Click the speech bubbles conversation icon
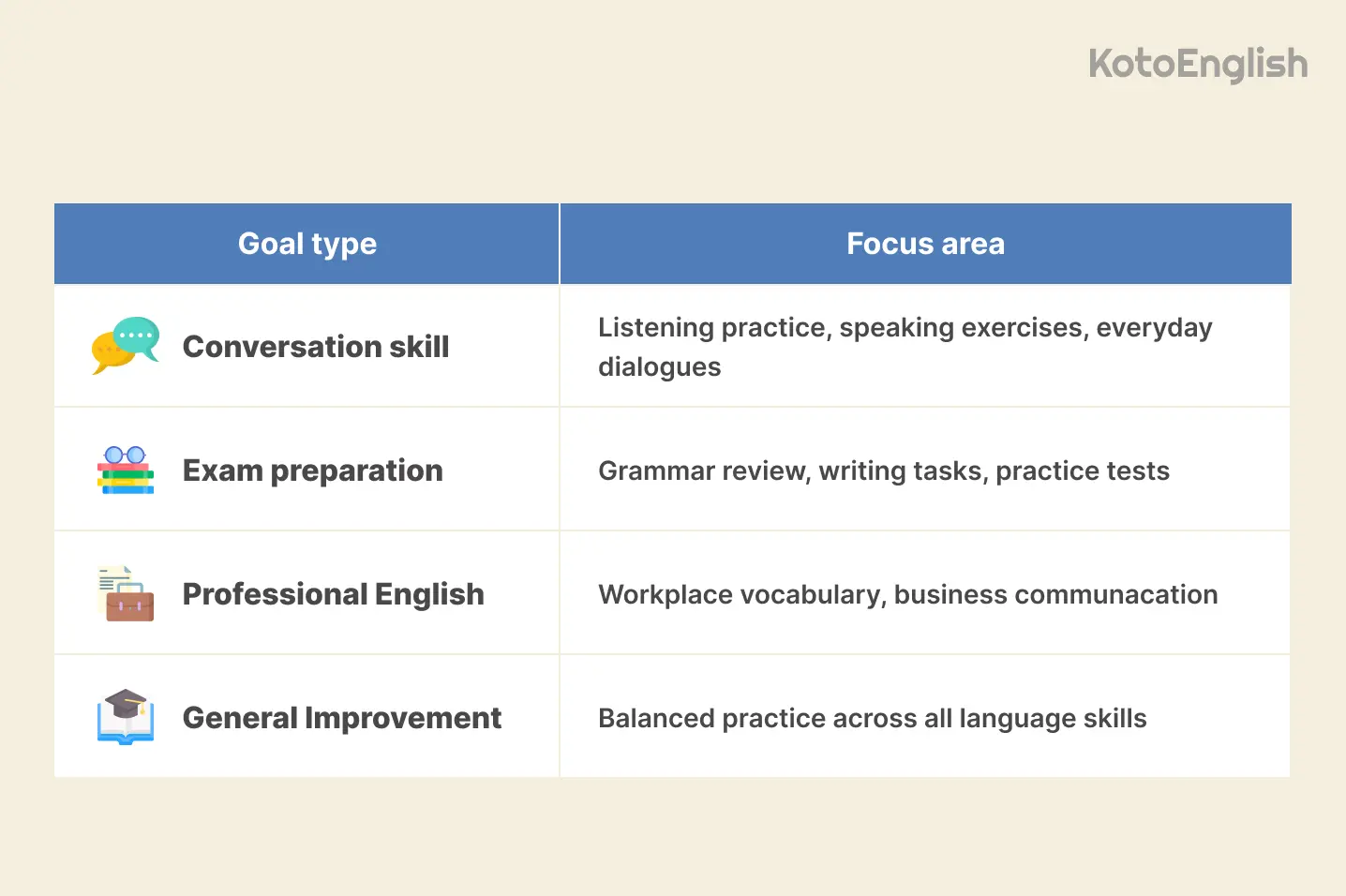1346x896 pixels. (x=126, y=346)
